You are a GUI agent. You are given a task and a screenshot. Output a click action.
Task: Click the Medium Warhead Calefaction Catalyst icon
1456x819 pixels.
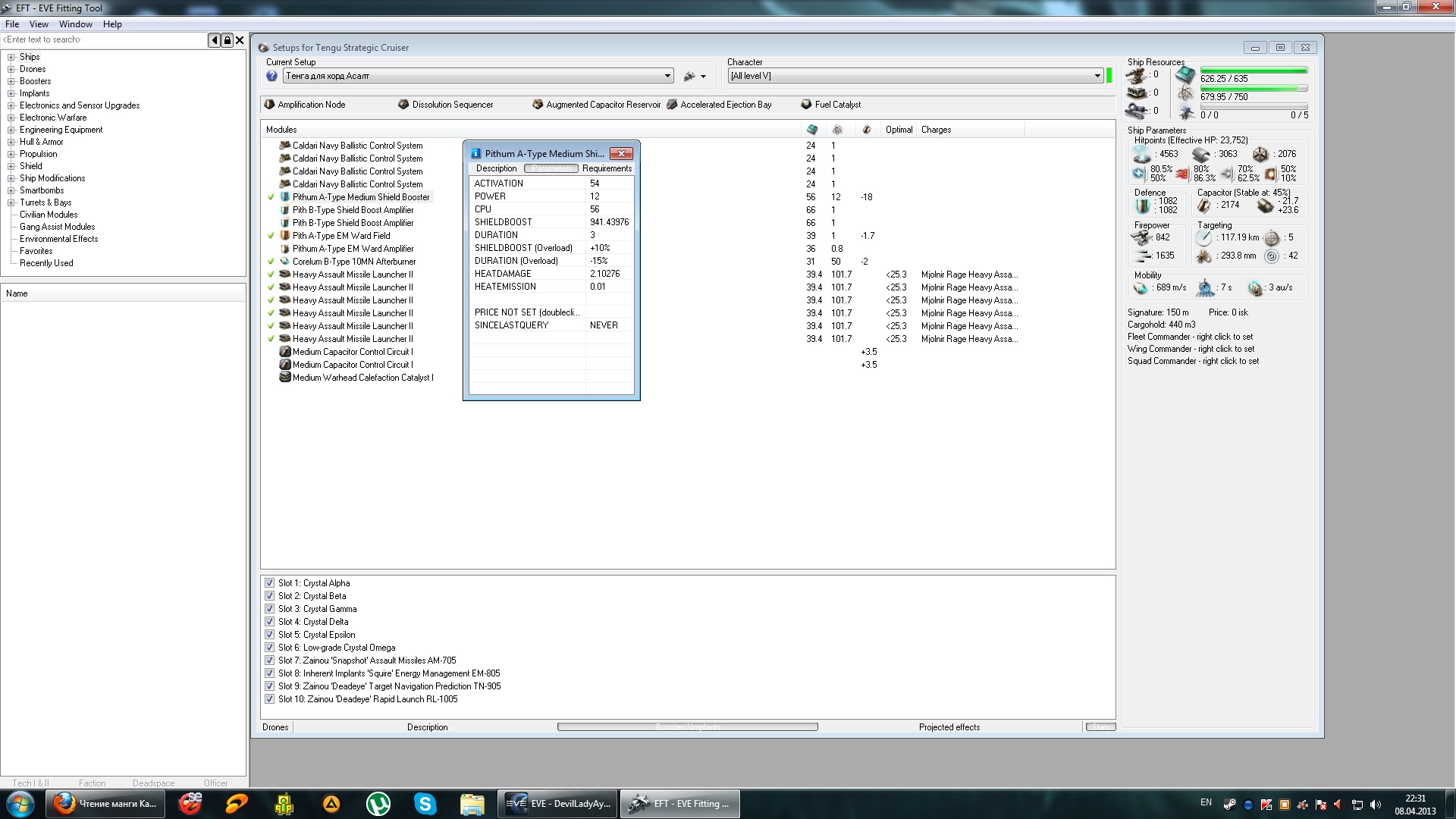(285, 378)
